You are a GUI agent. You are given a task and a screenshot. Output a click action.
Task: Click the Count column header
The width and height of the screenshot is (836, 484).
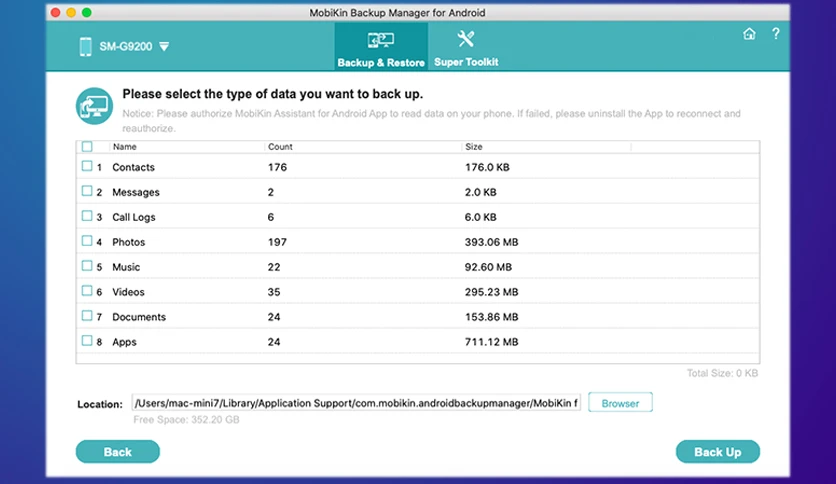[280, 147]
